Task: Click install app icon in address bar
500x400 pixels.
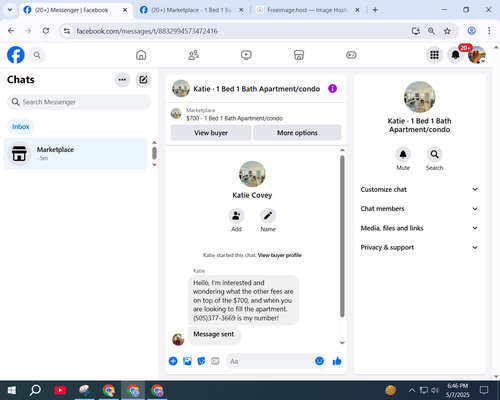Action: 416,31
